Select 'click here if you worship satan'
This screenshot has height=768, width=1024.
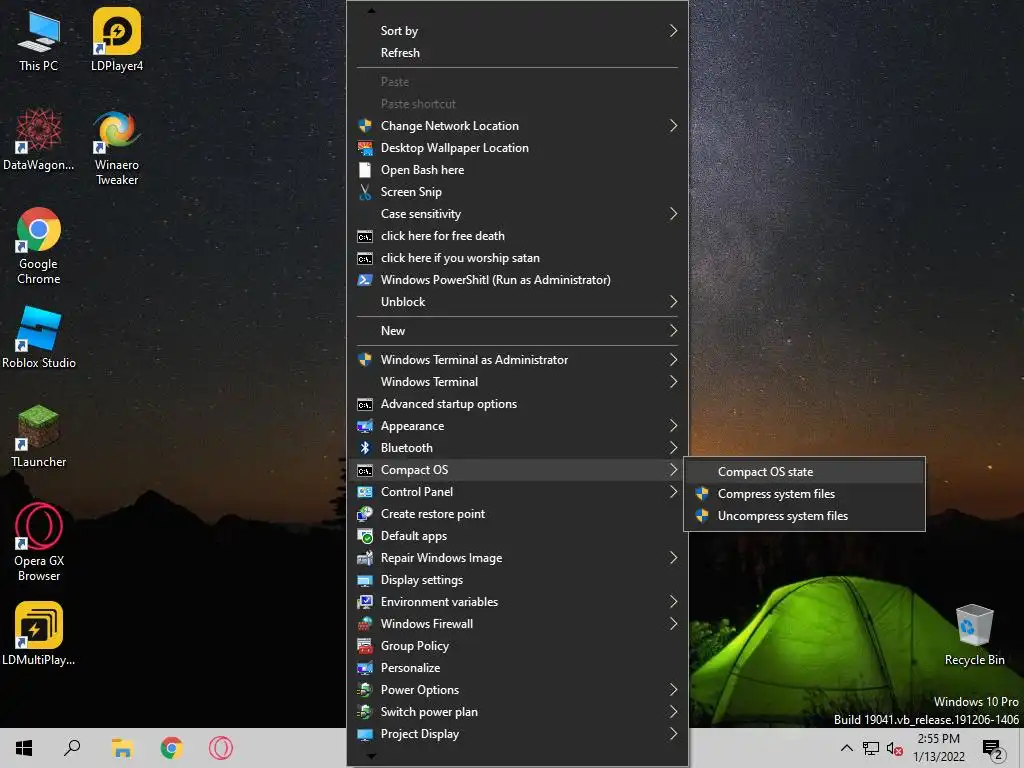517,258
